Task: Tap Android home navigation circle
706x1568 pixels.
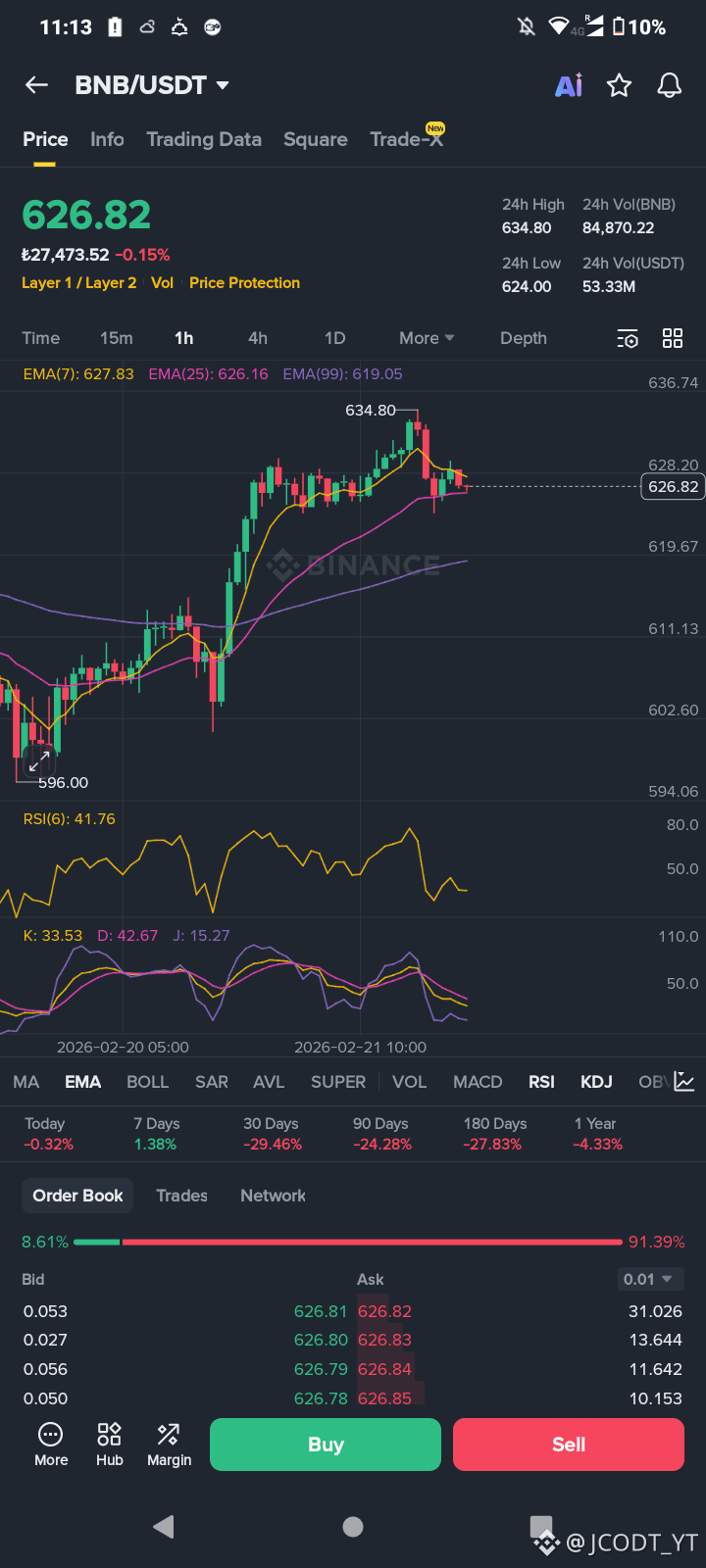Action: tap(353, 1526)
